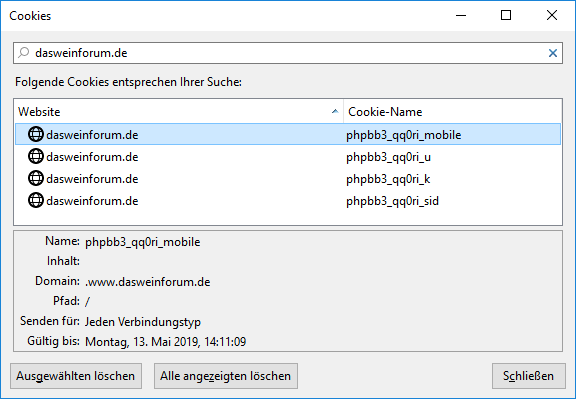Click the Schließen button

(529, 376)
